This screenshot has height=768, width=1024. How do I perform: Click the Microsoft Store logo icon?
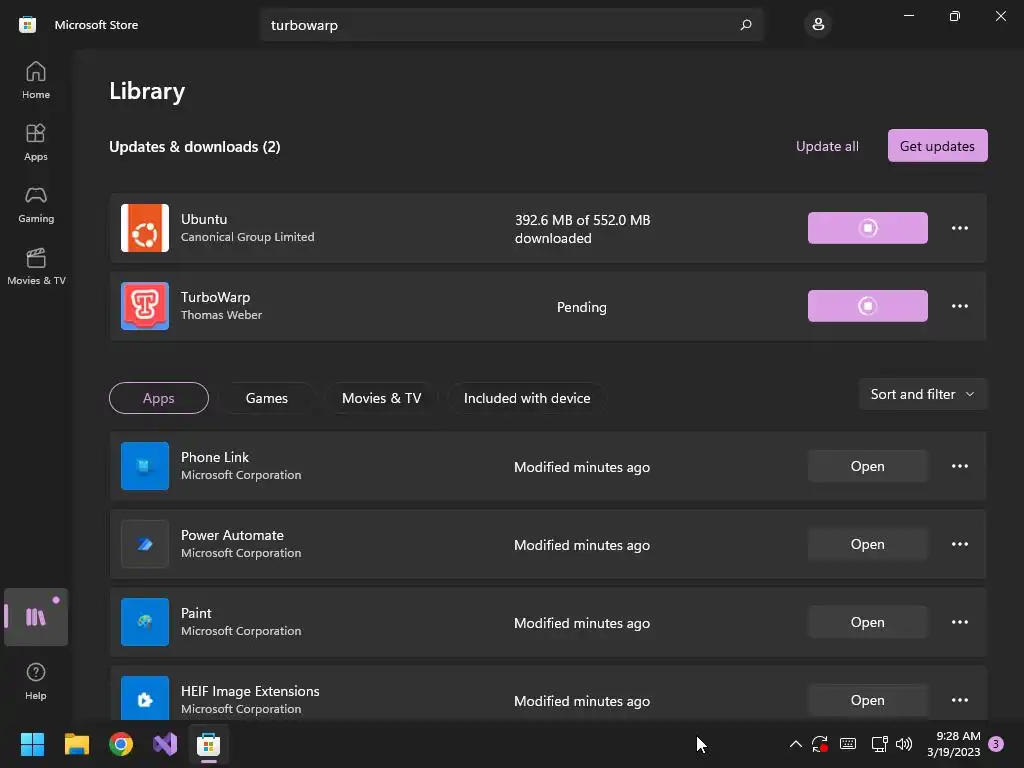[27, 25]
